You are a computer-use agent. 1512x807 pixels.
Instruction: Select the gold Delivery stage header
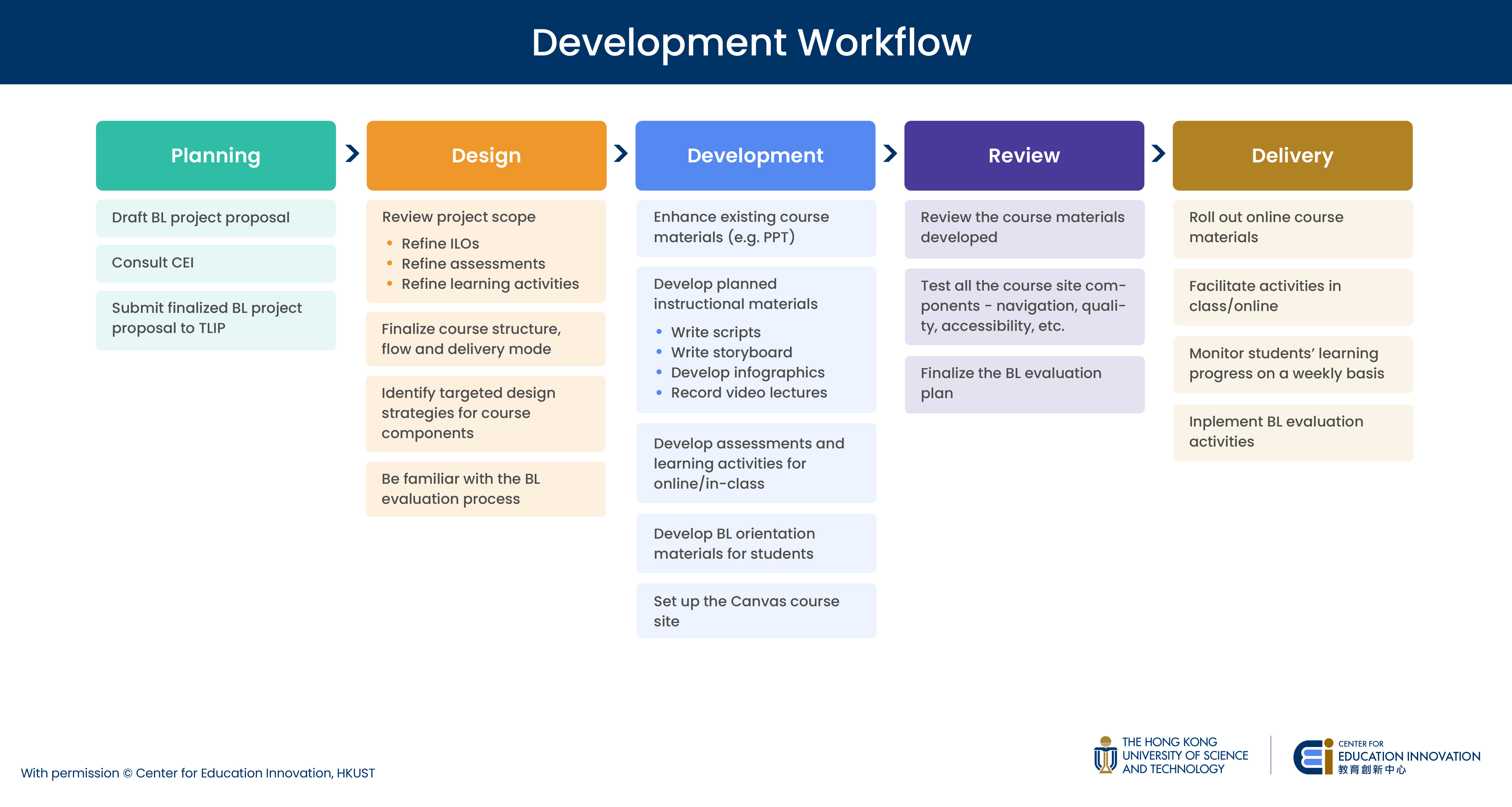(x=1293, y=156)
